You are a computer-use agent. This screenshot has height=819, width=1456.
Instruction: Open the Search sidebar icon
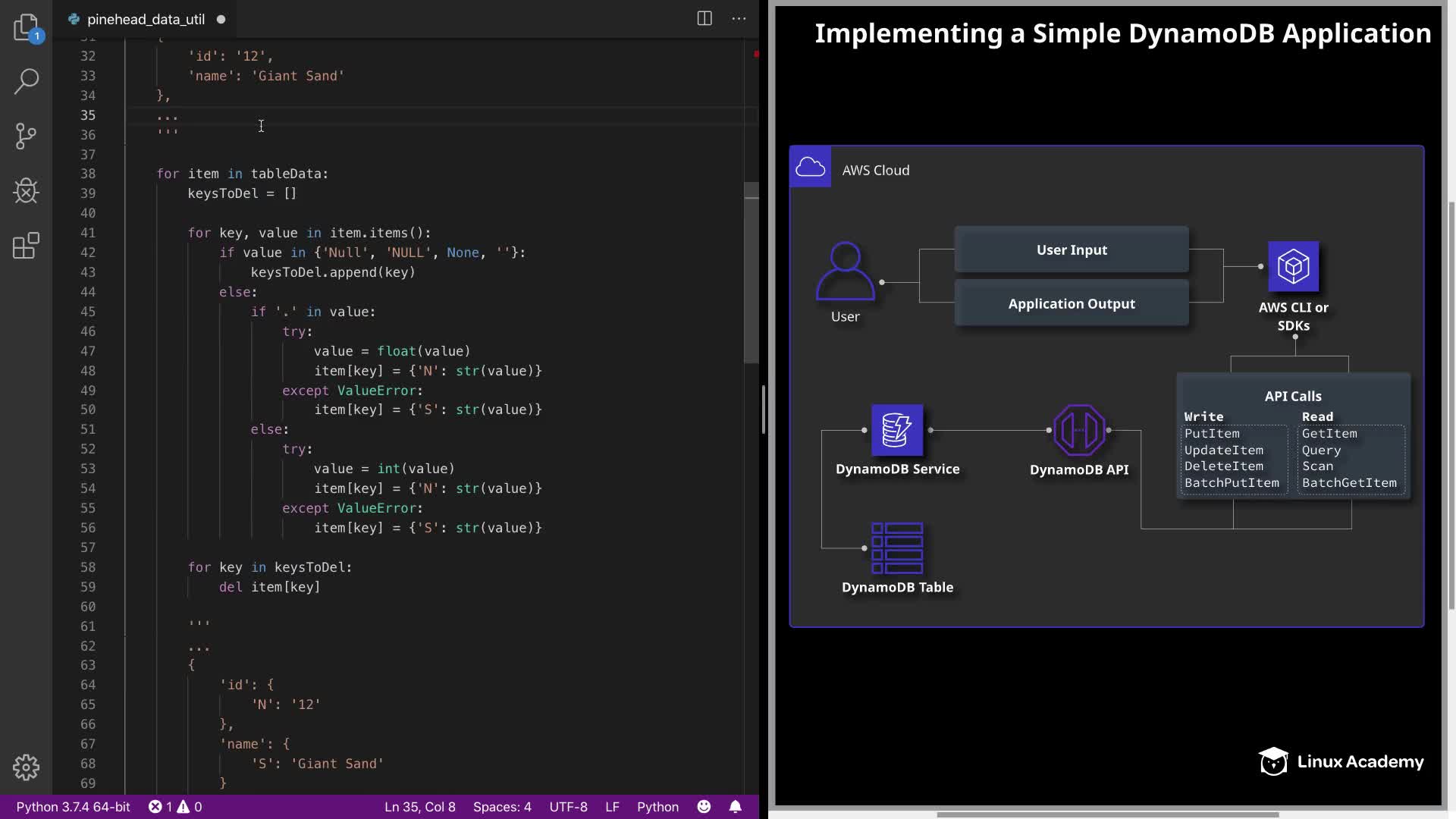[26, 81]
